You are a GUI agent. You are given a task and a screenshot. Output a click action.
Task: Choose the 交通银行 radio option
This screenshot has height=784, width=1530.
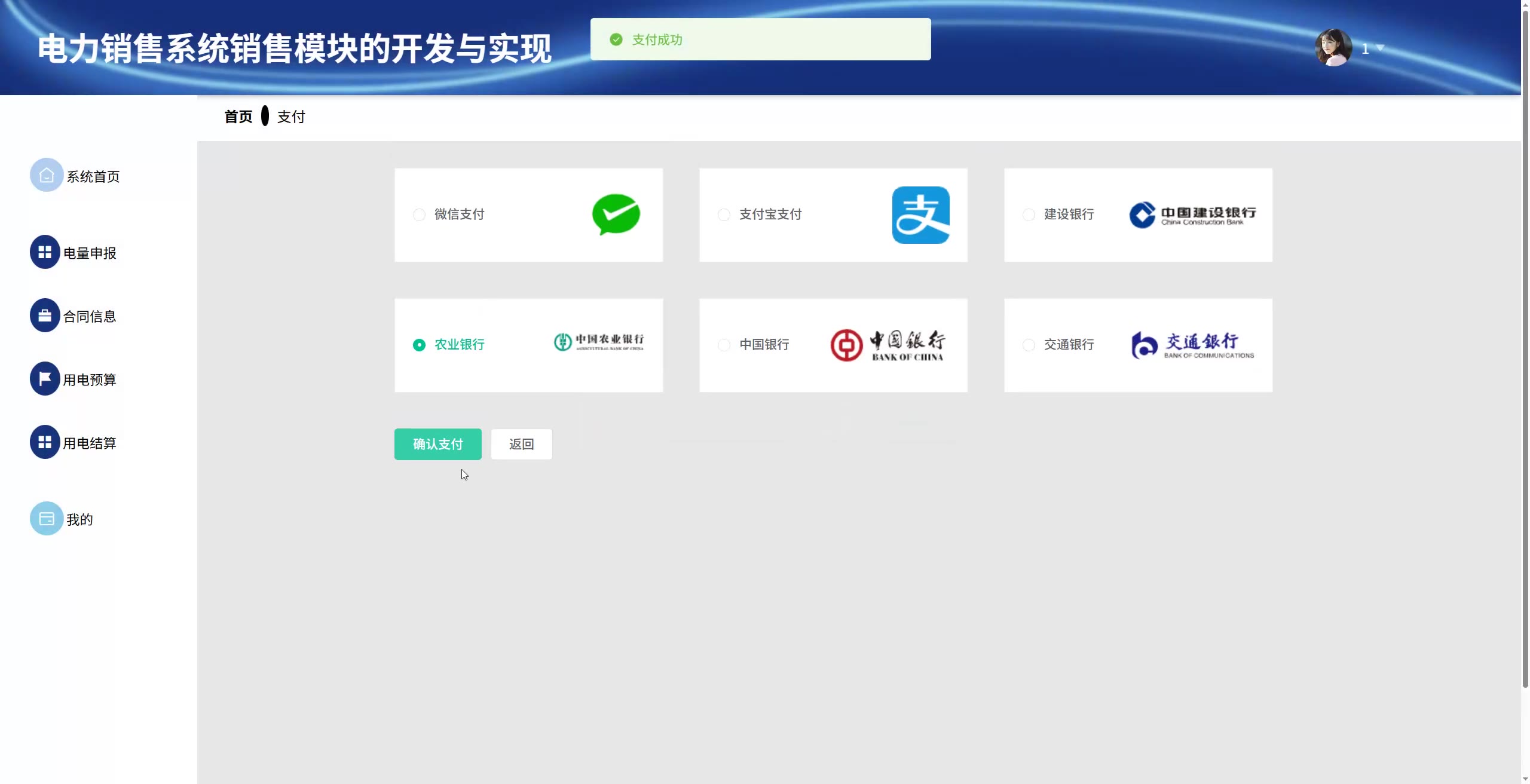[1029, 345]
